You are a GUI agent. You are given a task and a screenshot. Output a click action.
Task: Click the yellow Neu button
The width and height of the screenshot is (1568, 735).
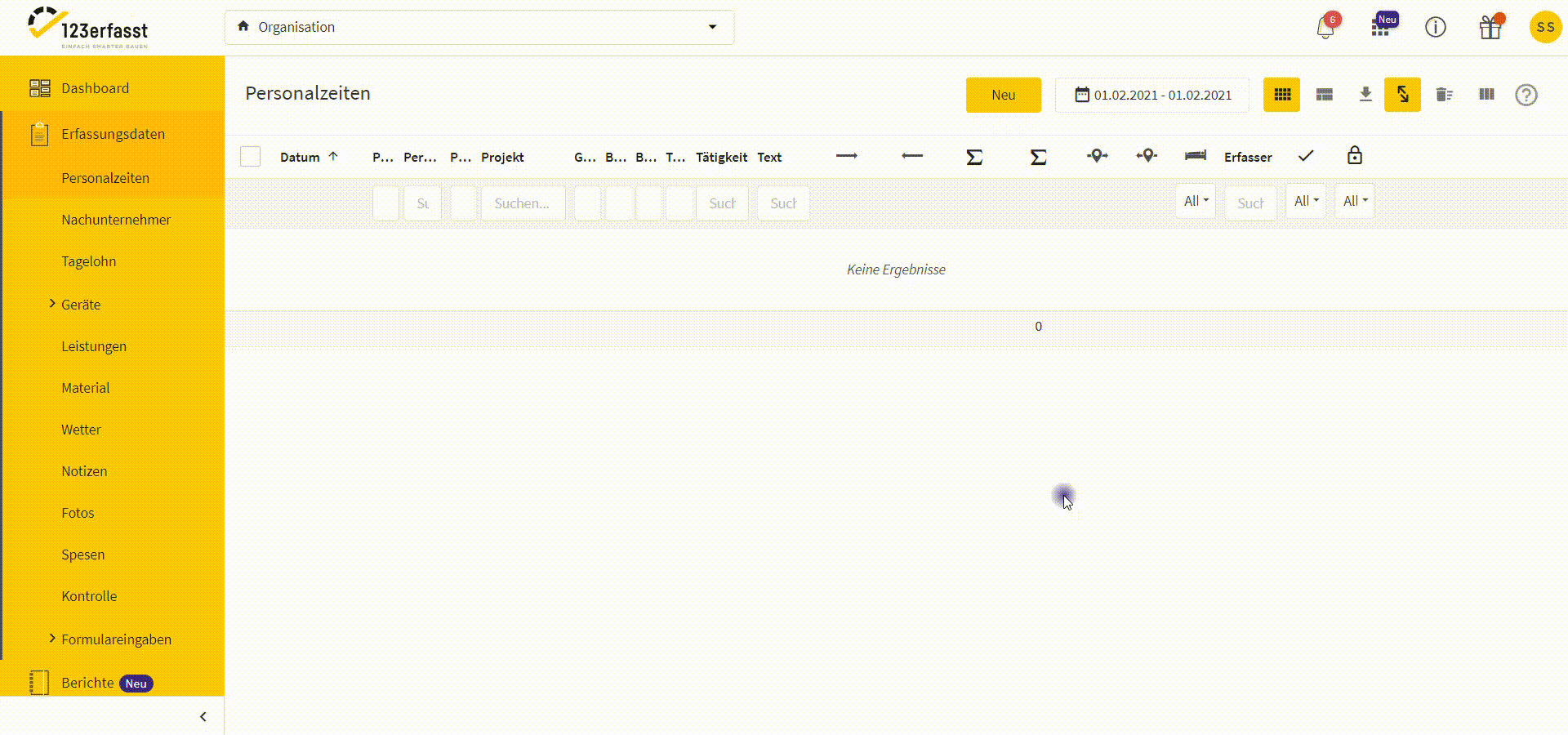[1004, 95]
